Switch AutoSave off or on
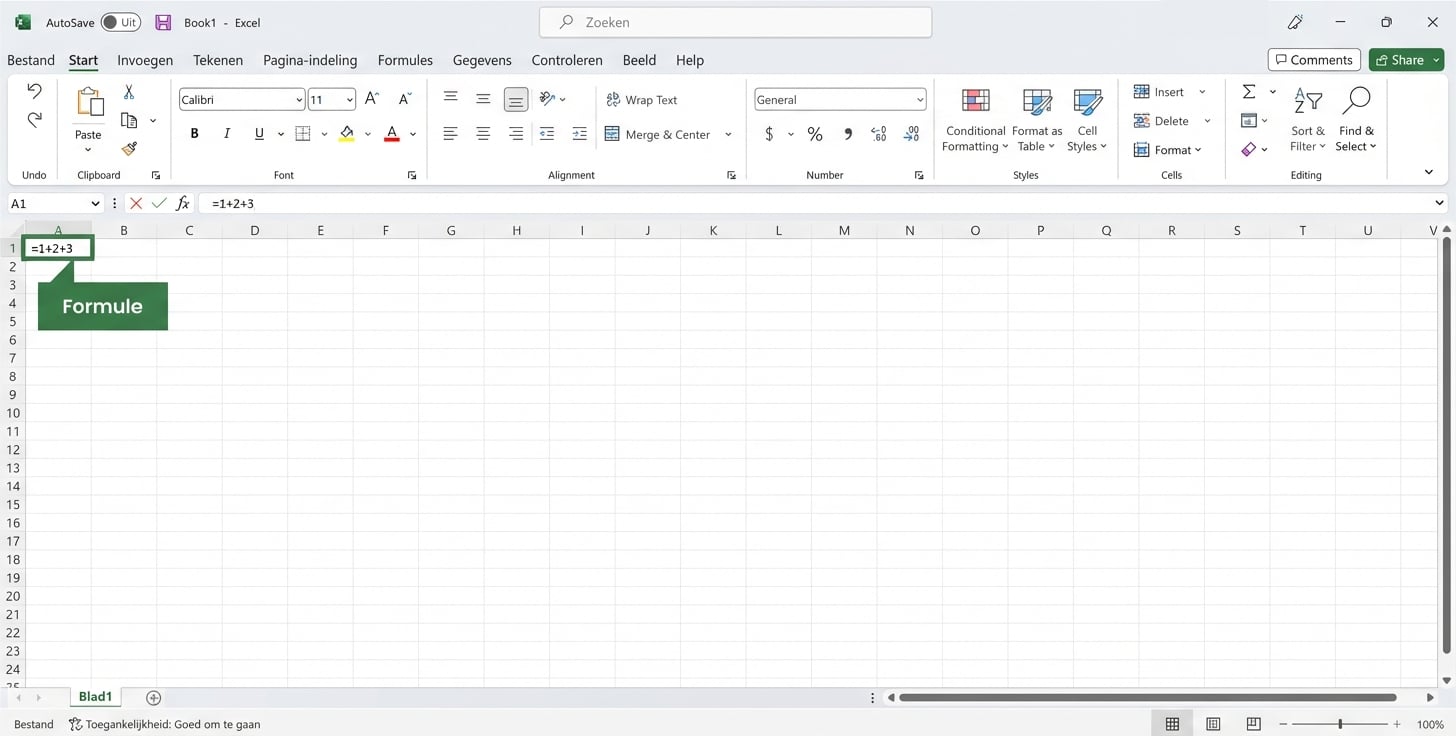1456x736 pixels. [x=119, y=21]
